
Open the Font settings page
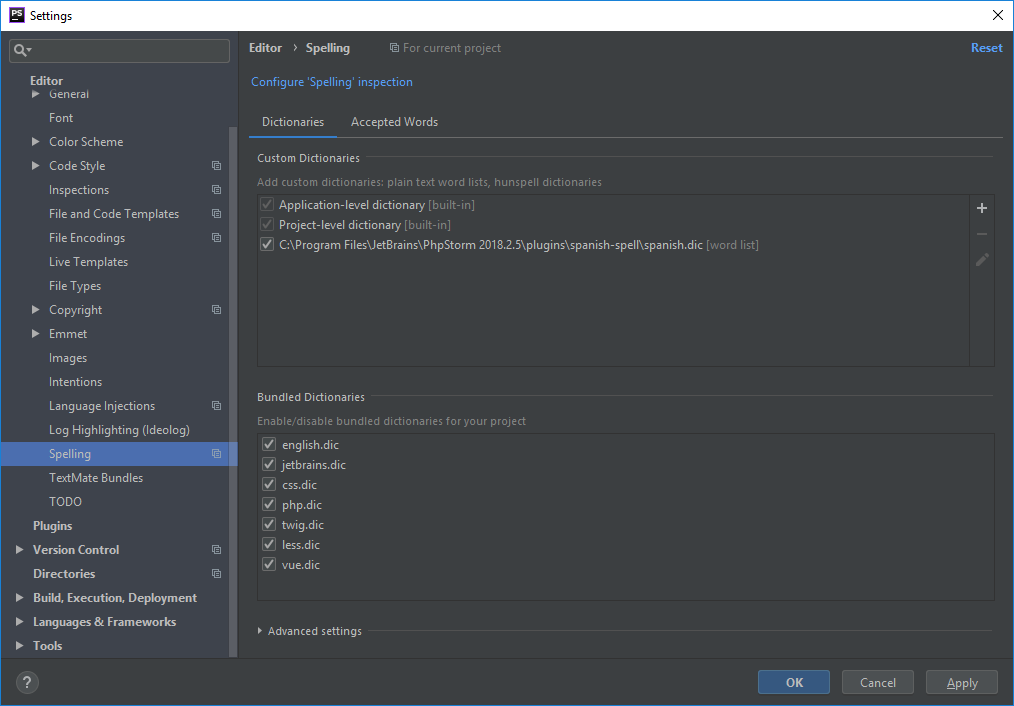61,118
